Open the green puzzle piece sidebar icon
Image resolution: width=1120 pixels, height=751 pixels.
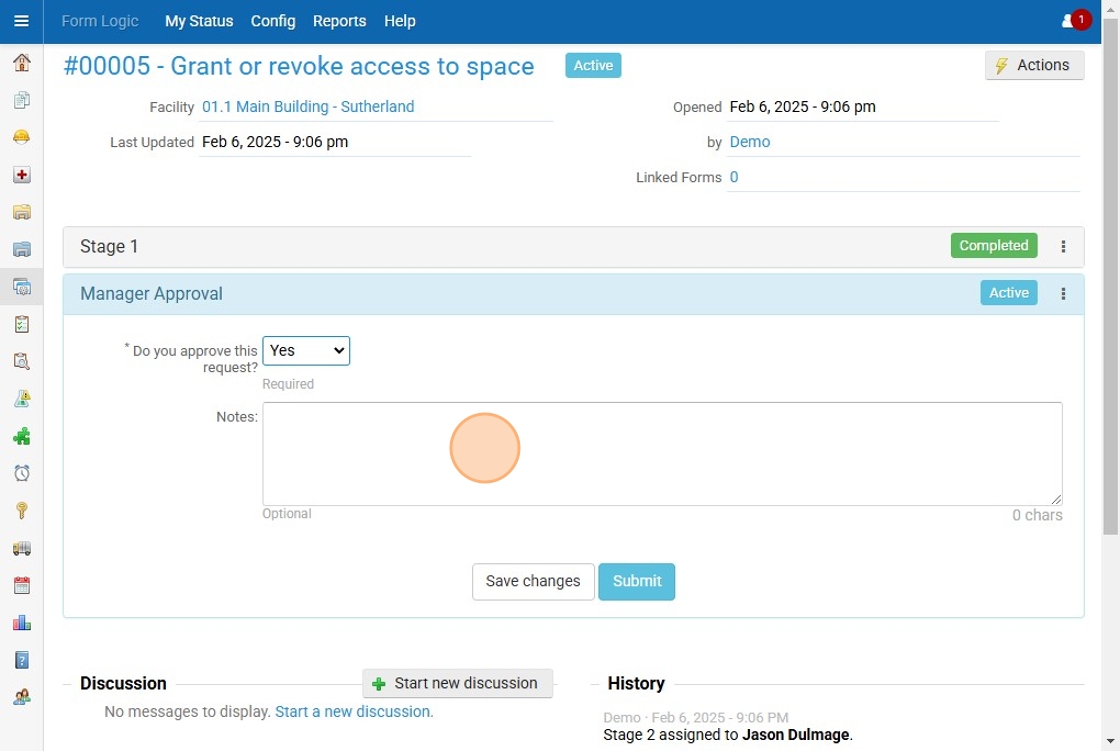click(21, 436)
